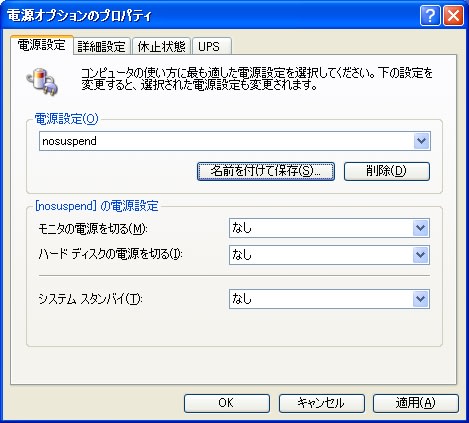Confirm with the OK button
Image resolution: width=469 pixels, height=423 pixels.
[x=227, y=403]
